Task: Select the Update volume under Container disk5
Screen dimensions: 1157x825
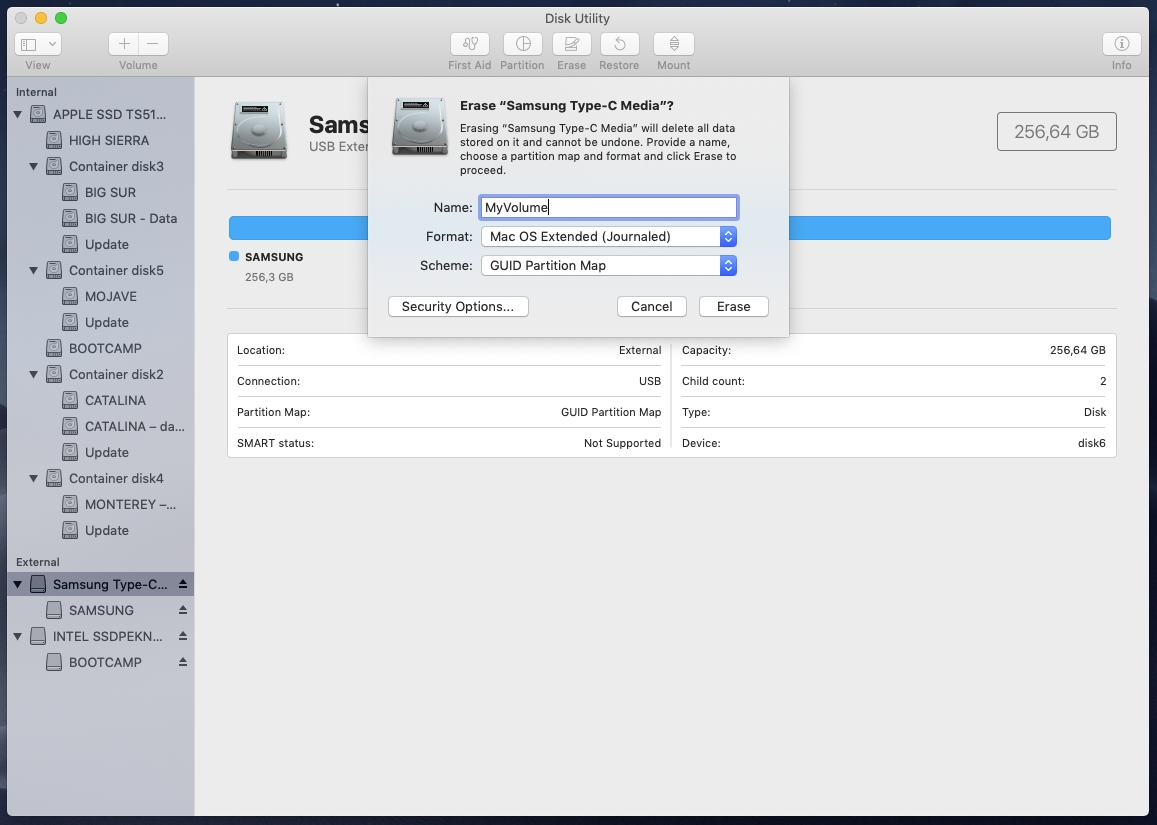Action: [101, 322]
